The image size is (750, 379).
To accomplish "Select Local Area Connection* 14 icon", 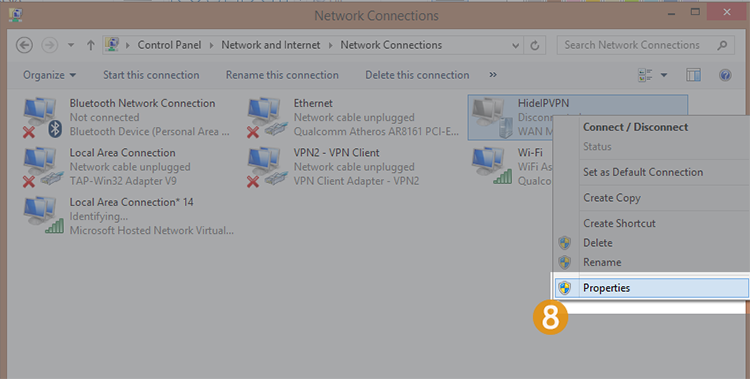I will coord(43,215).
